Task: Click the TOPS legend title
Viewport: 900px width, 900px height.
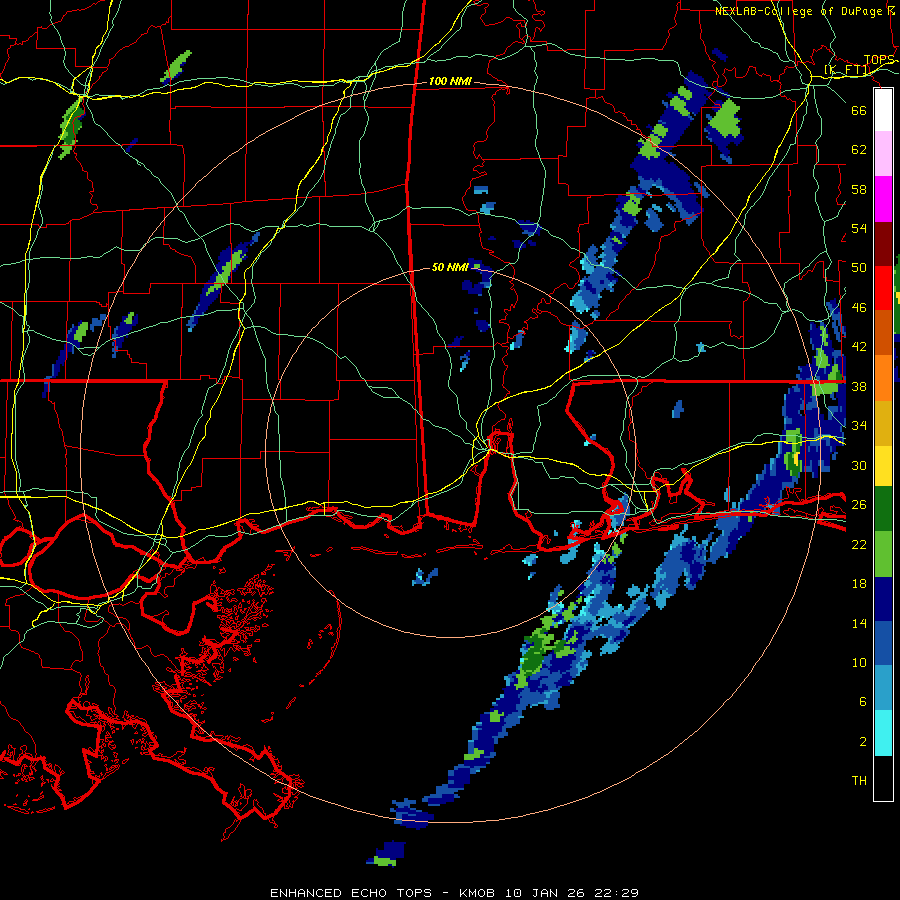Action: [x=879, y=60]
